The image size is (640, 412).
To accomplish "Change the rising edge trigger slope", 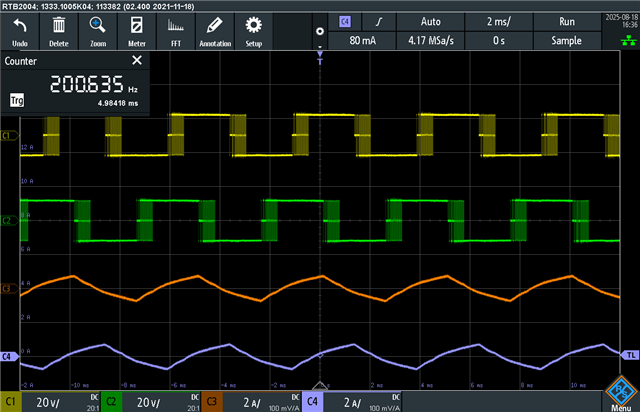I will pyautogui.click(x=379, y=22).
